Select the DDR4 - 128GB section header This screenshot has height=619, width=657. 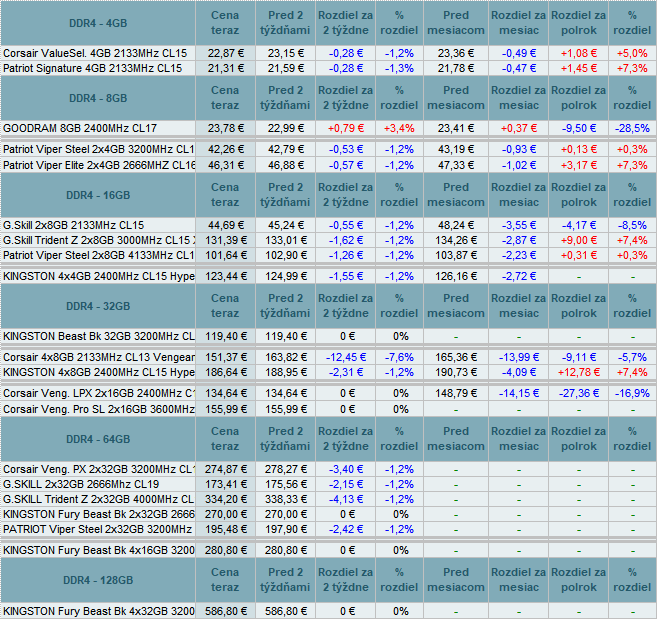(x=98, y=580)
